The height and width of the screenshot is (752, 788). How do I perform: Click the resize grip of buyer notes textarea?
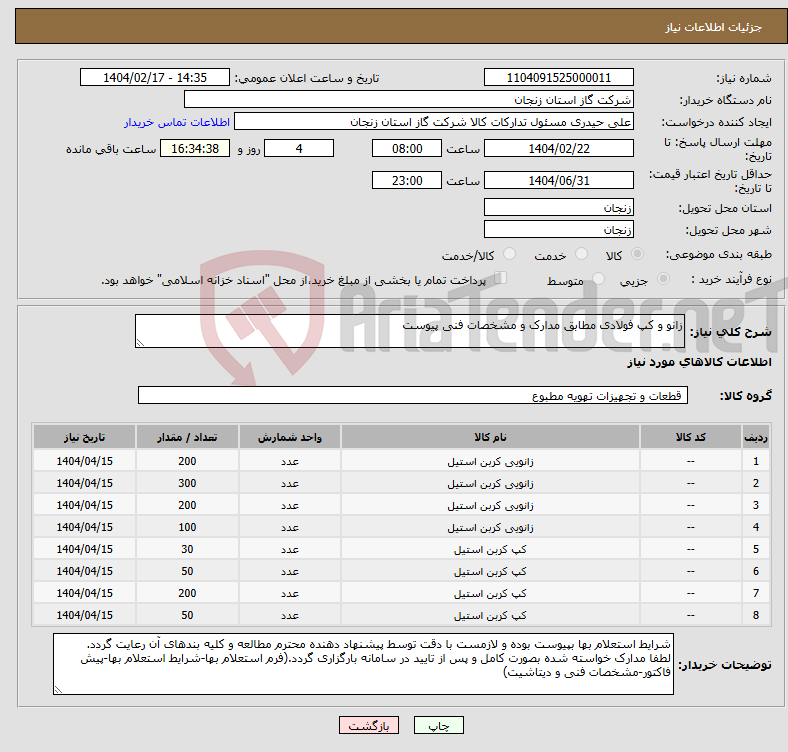click(x=58, y=690)
